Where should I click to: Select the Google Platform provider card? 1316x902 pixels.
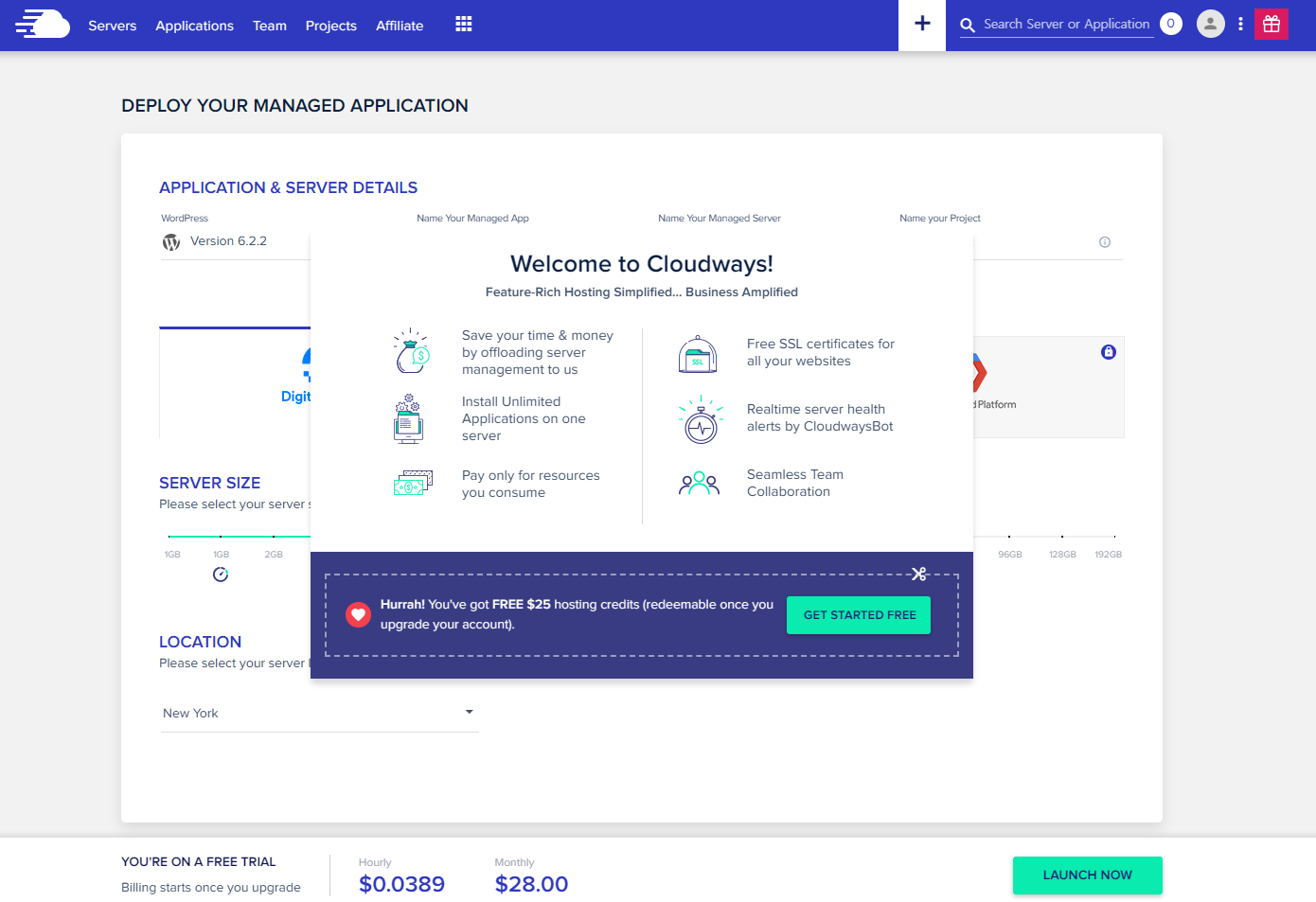click(x=1048, y=387)
